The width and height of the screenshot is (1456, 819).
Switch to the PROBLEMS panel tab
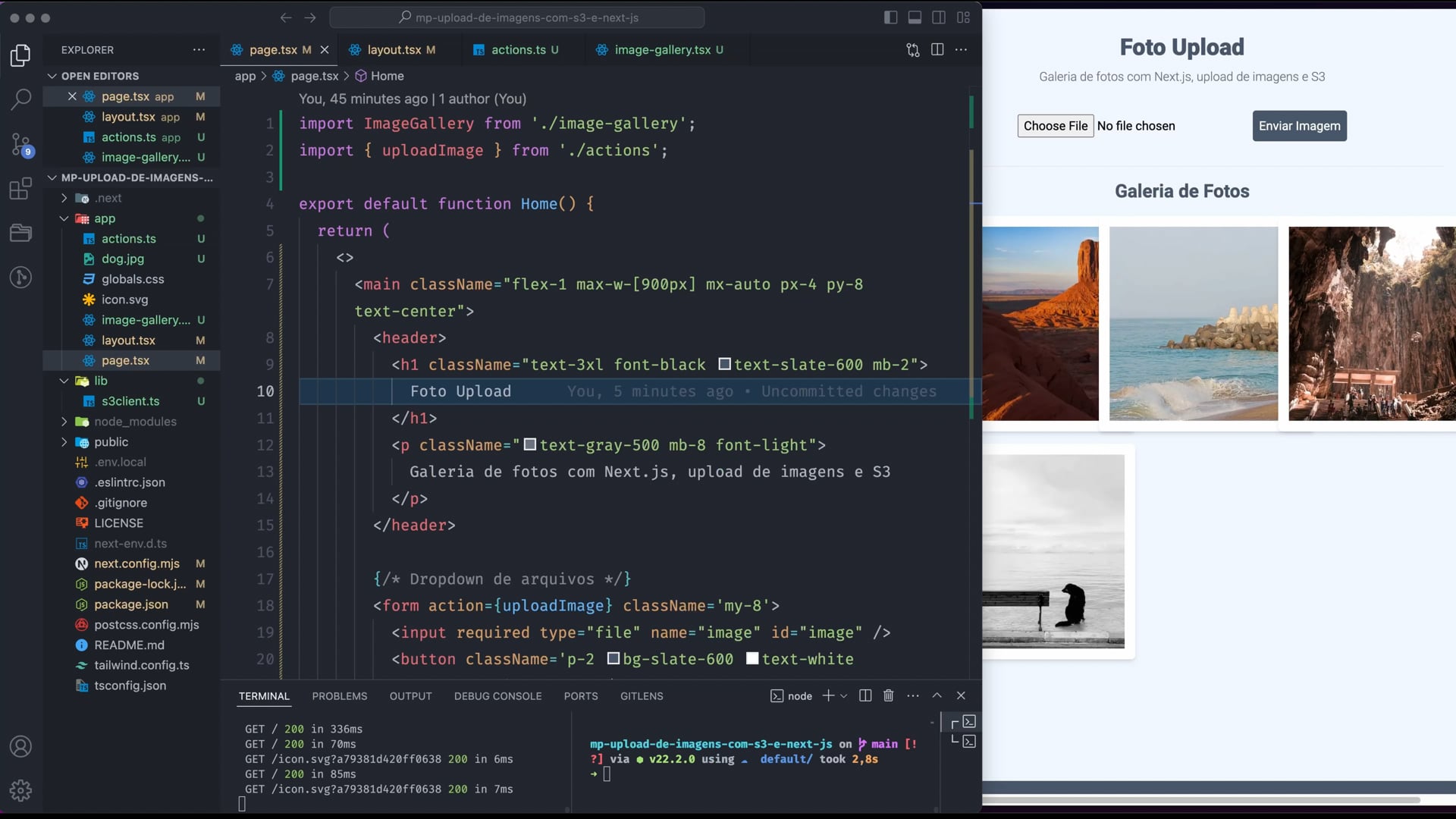339,696
